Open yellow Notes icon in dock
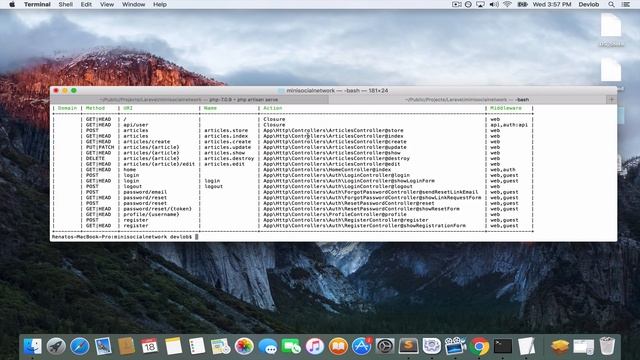 click(x=173, y=347)
